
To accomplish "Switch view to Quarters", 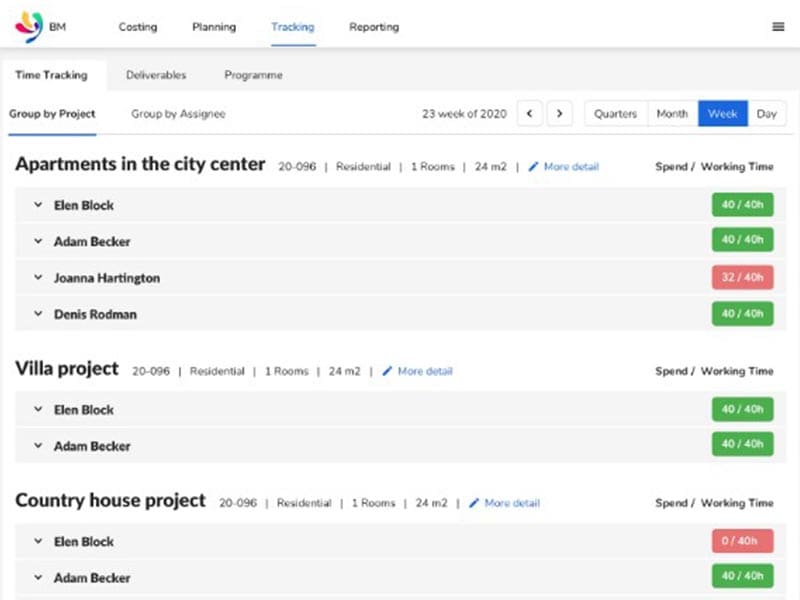I will tap(615, 114).
